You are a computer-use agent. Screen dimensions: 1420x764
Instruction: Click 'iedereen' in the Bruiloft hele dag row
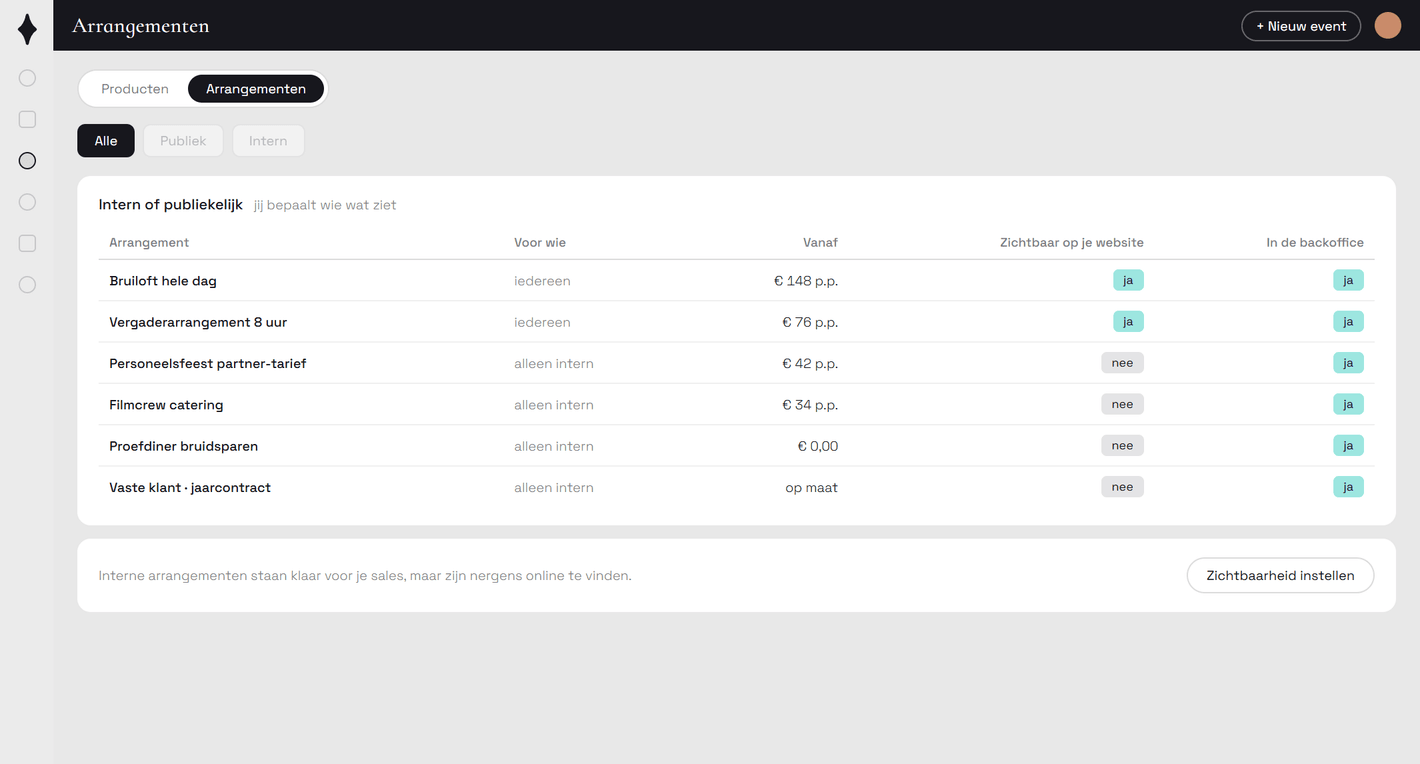[542, 281]
